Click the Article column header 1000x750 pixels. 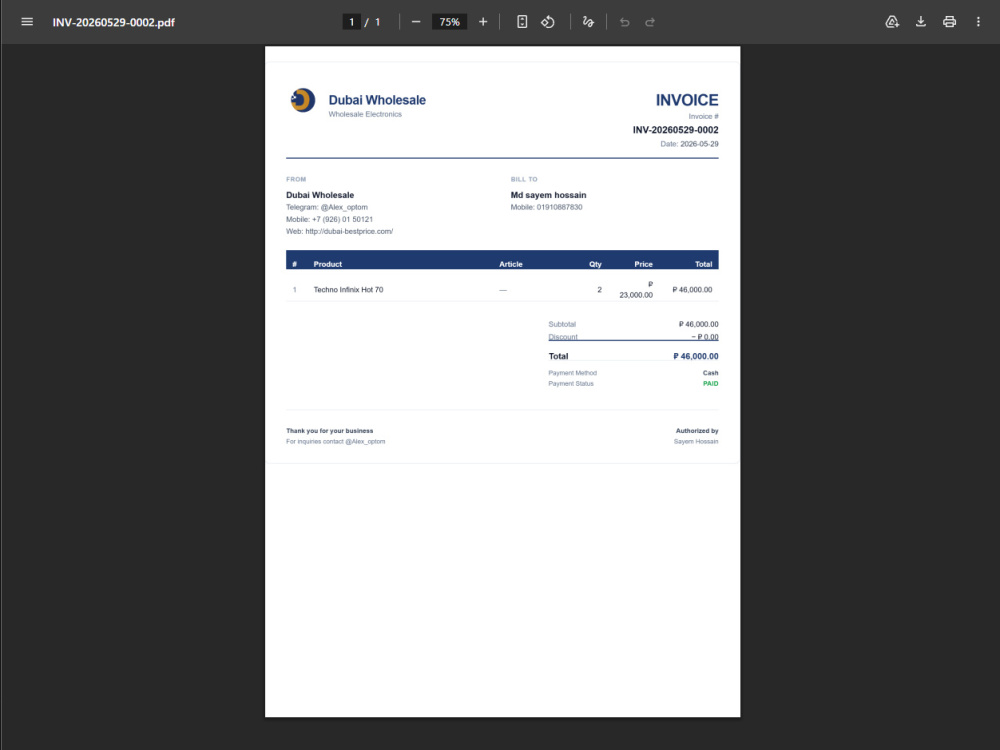click(511, 264)
